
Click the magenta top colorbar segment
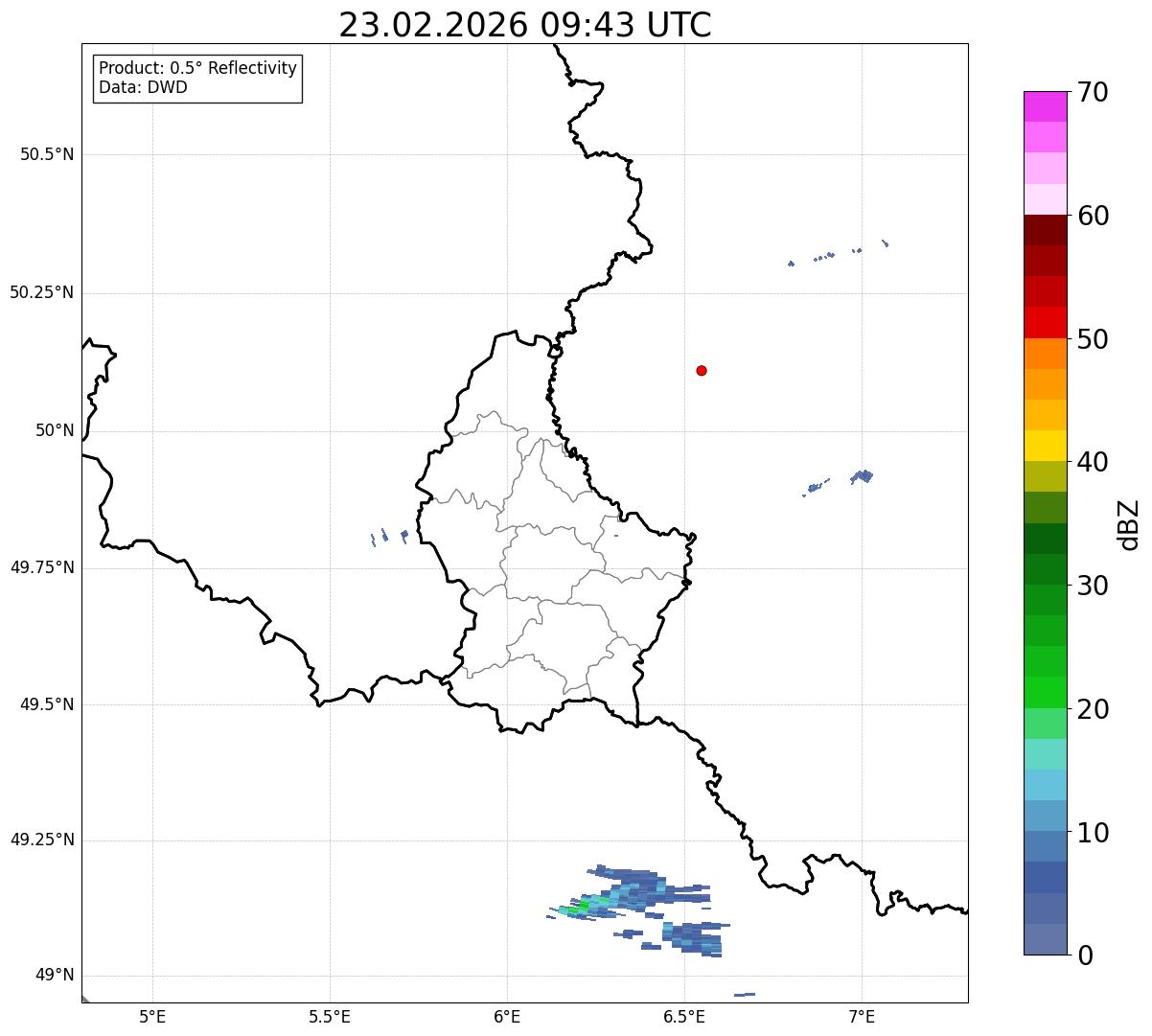point(1045,106)
